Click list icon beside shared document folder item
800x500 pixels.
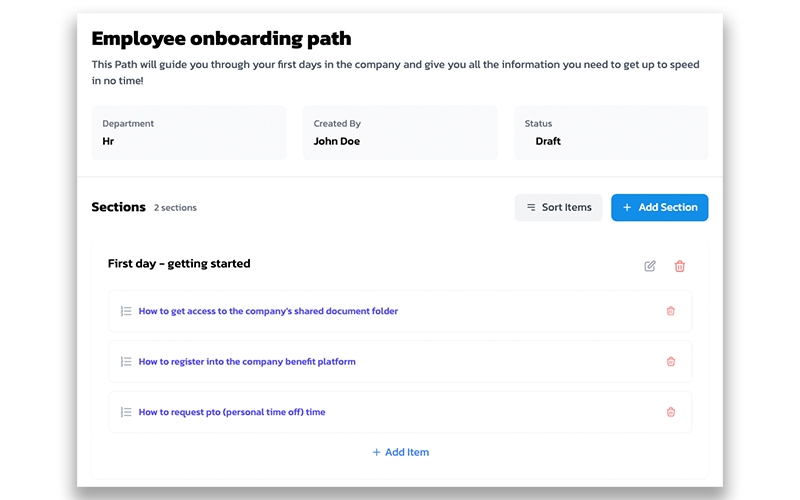coord(126,311)
